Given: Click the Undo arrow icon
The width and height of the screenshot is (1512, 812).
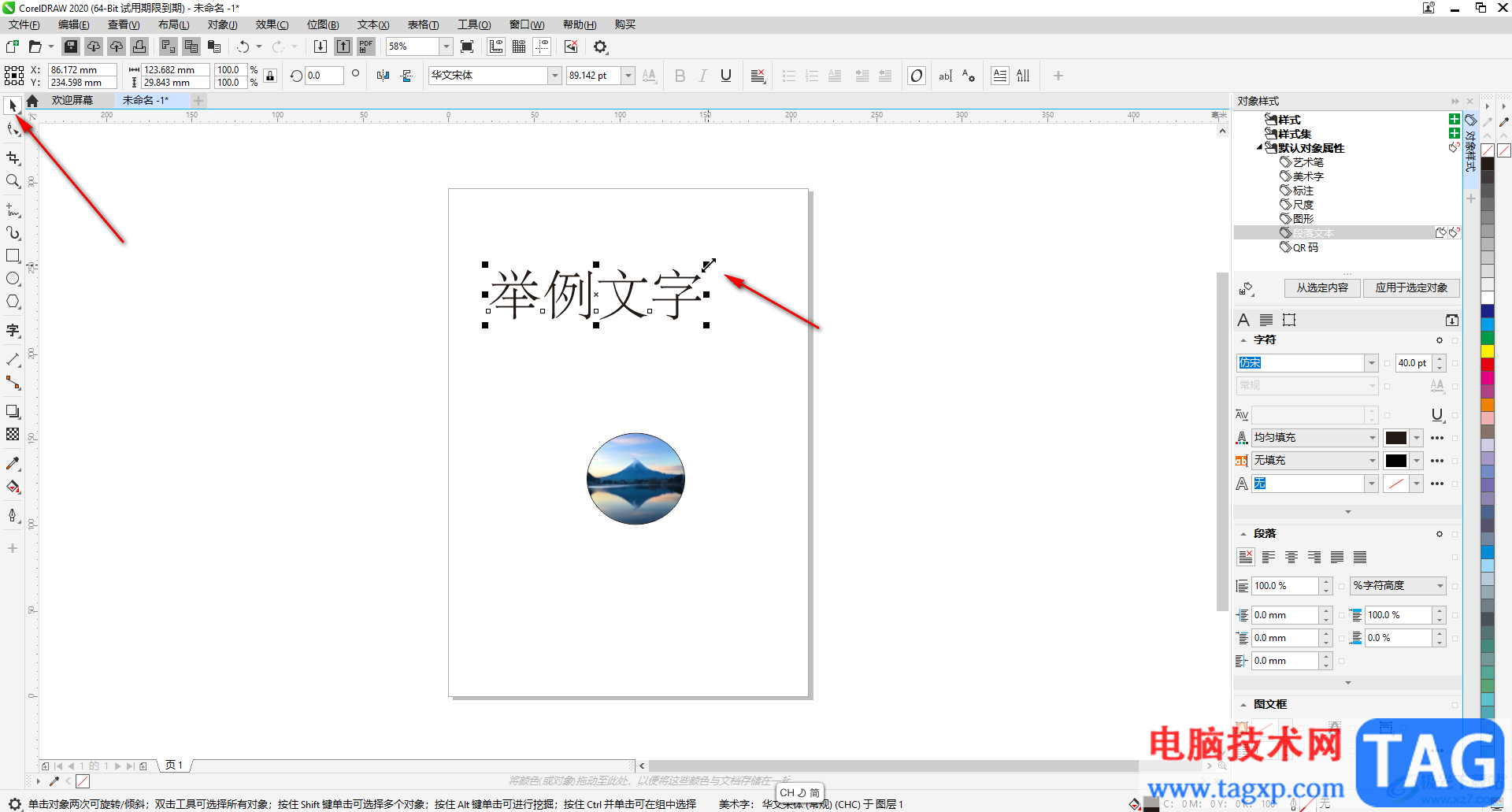Looking at the screenshot, I should (243, 46).
